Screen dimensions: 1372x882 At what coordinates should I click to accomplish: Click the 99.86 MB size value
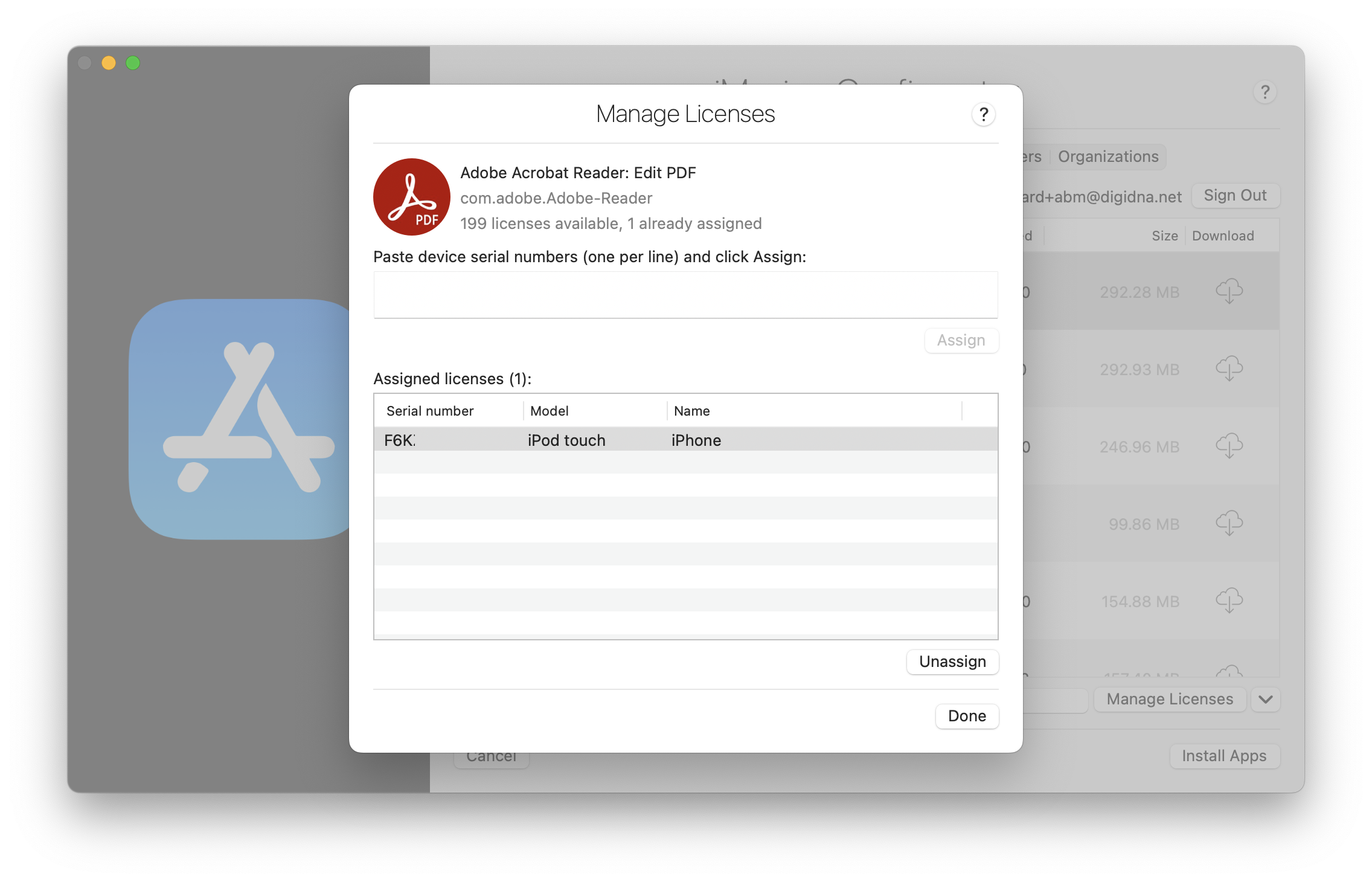[1144, 524]
